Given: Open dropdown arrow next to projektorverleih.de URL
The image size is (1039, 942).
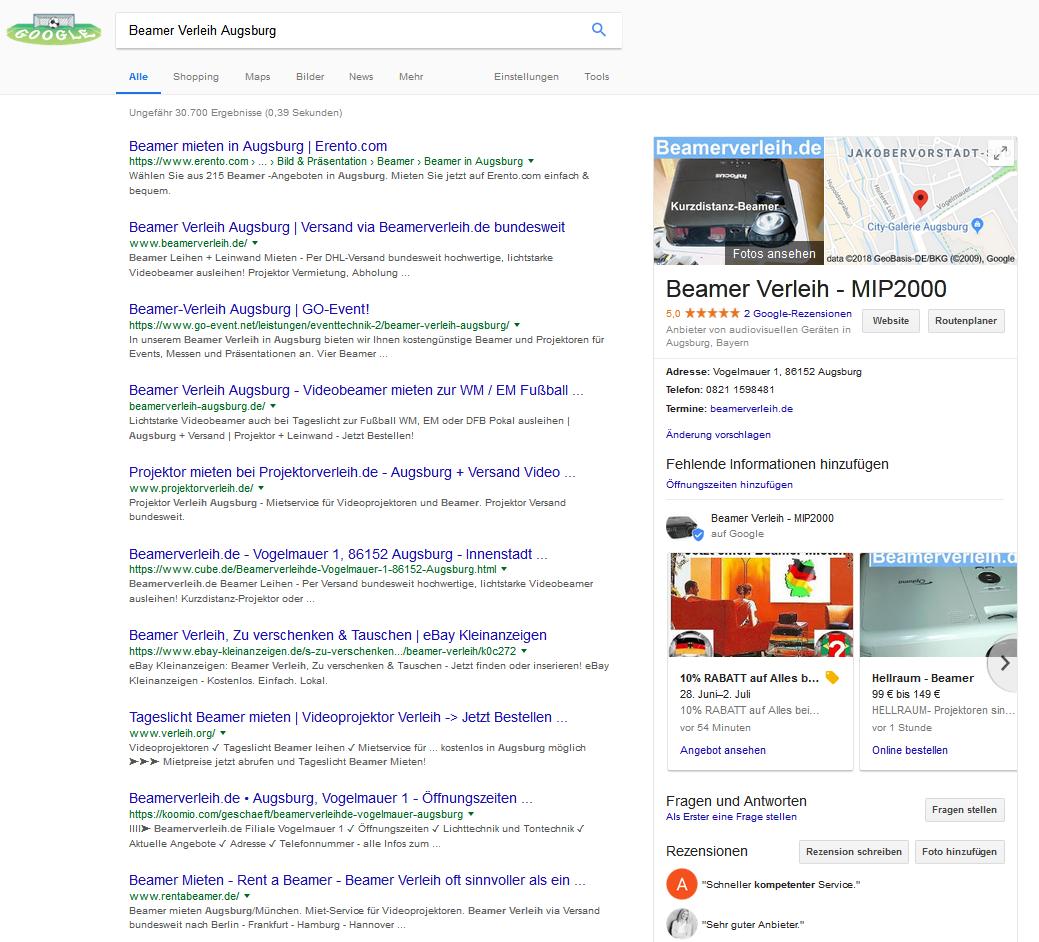Looking at the screenshot, I should coord(261,488).
